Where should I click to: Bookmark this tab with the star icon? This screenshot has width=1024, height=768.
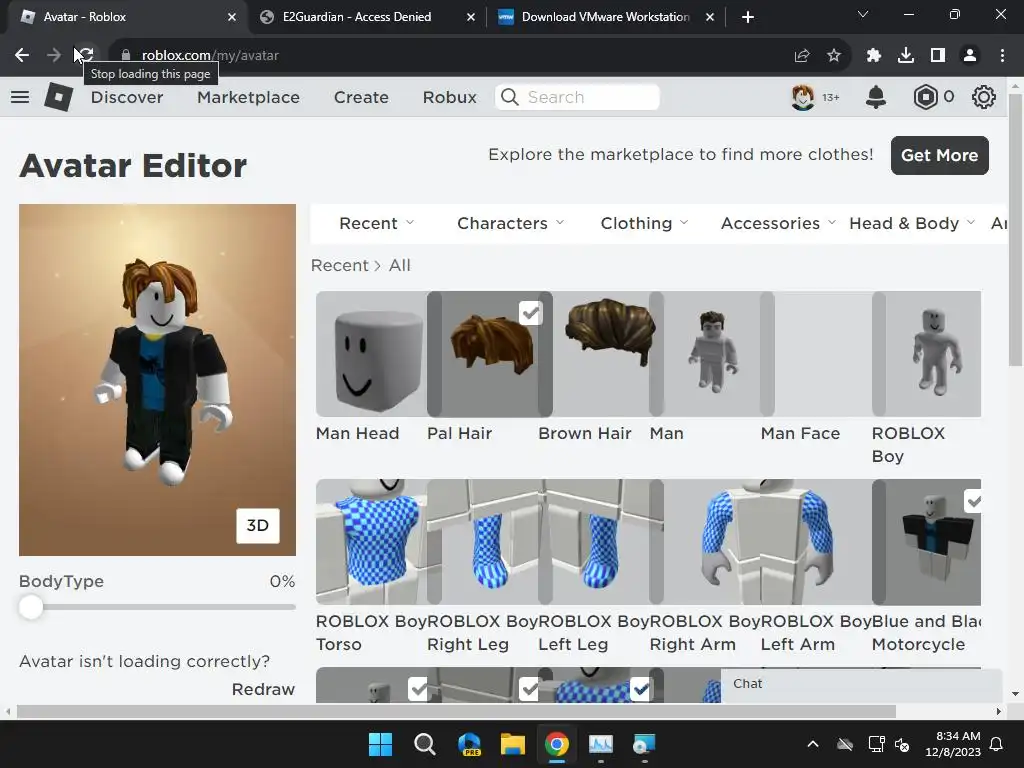pos(834,56)
